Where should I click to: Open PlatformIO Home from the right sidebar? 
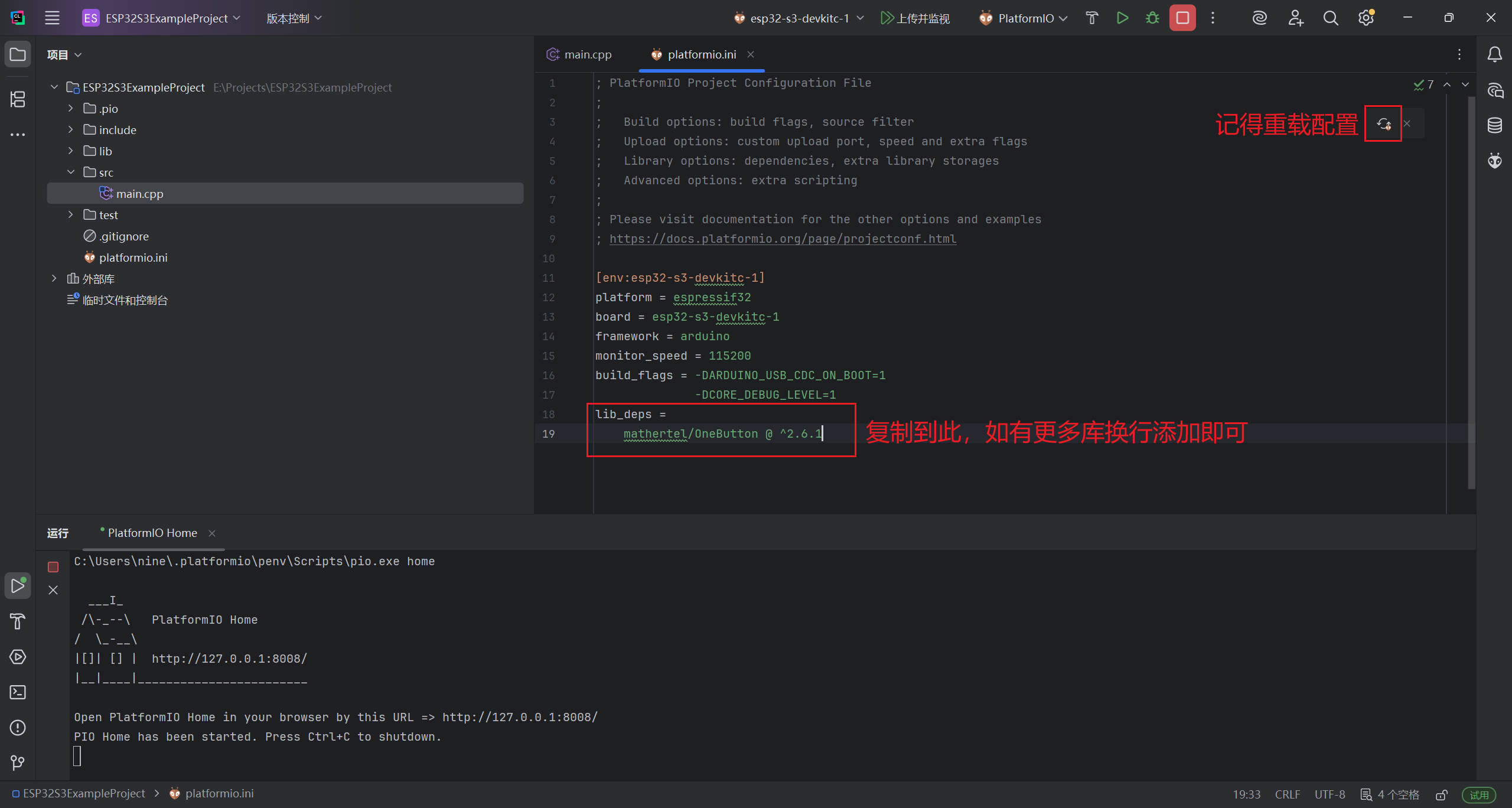(1495, 161)
